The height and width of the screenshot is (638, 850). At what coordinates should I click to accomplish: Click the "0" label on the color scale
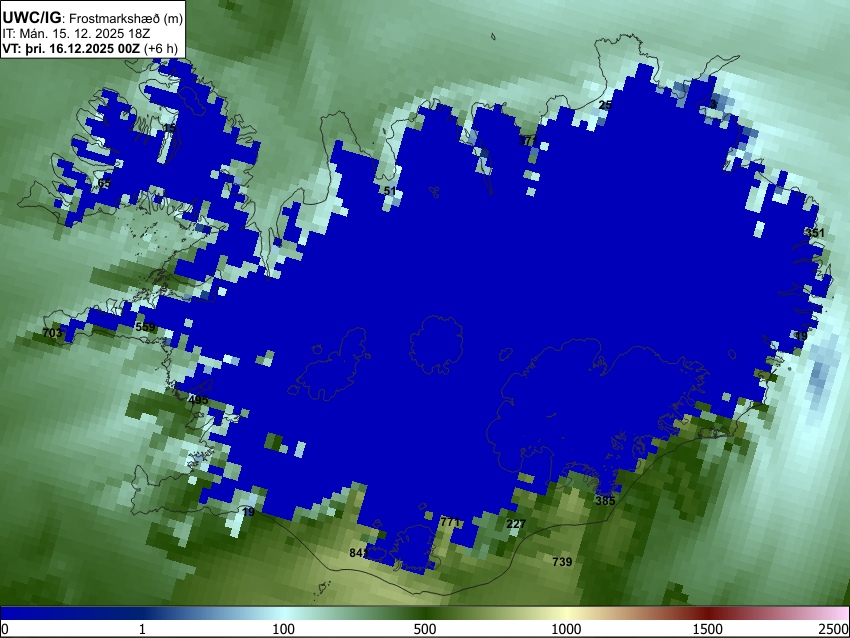5,629
